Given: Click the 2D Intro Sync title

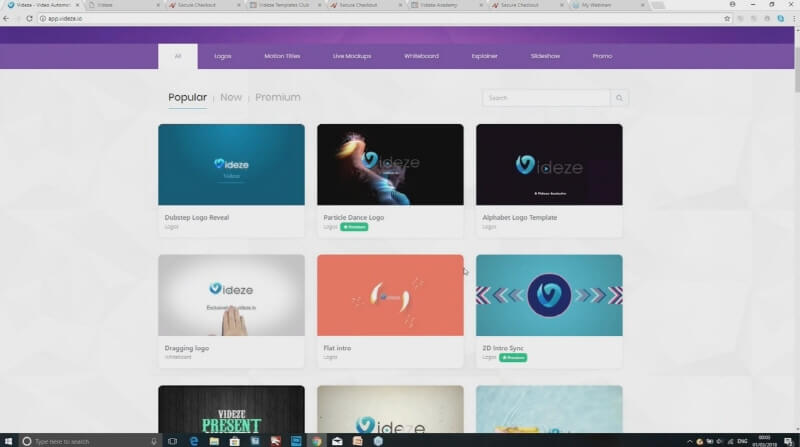Looking at the screenshot, I should (503, 348).
